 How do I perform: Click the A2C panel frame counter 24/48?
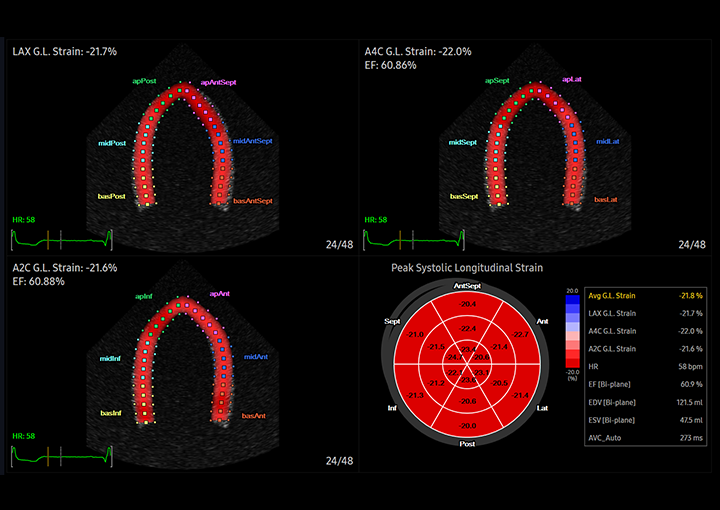coord(339,461)
